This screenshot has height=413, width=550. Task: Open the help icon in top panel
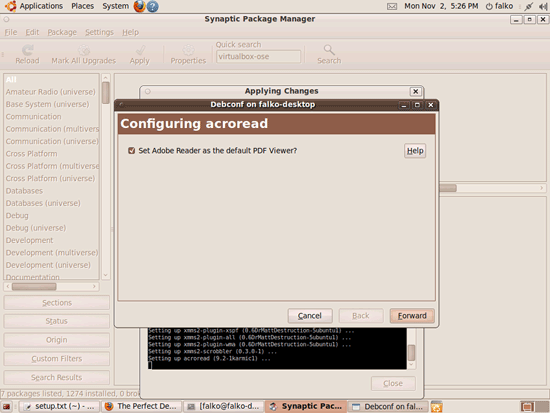coord(152,6)
